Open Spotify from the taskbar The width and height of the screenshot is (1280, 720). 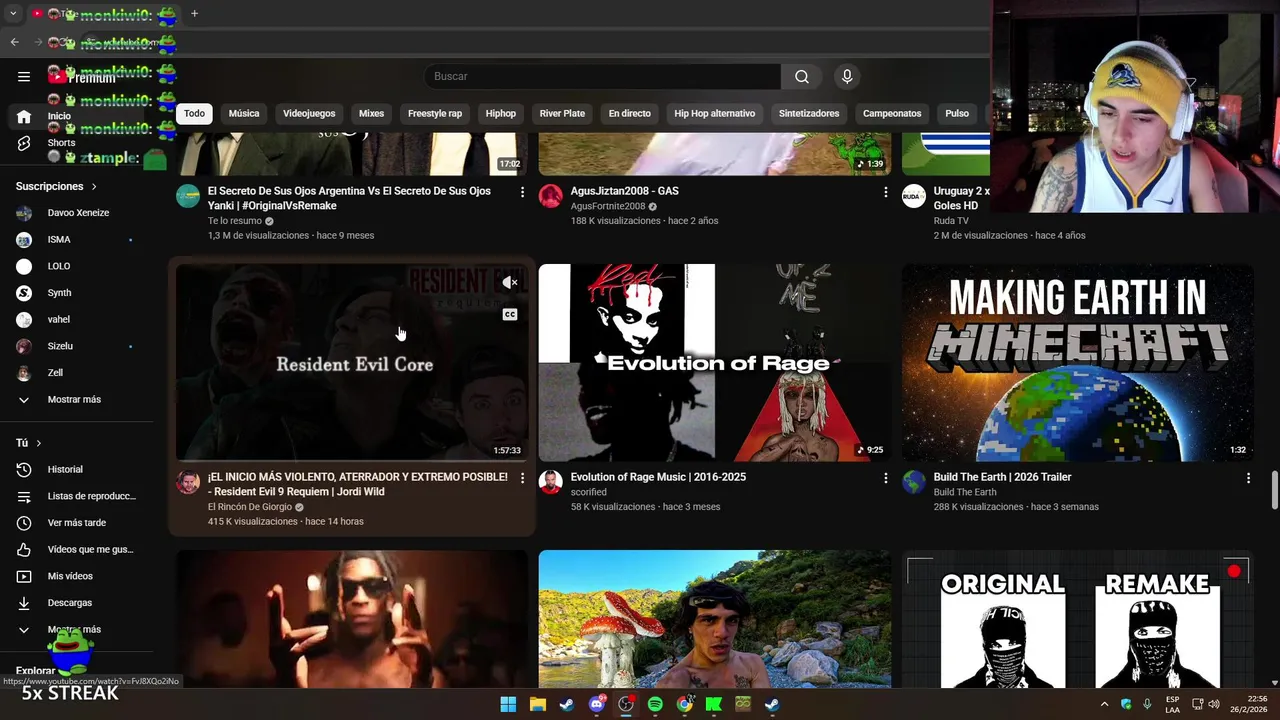(x=655, y=704)
